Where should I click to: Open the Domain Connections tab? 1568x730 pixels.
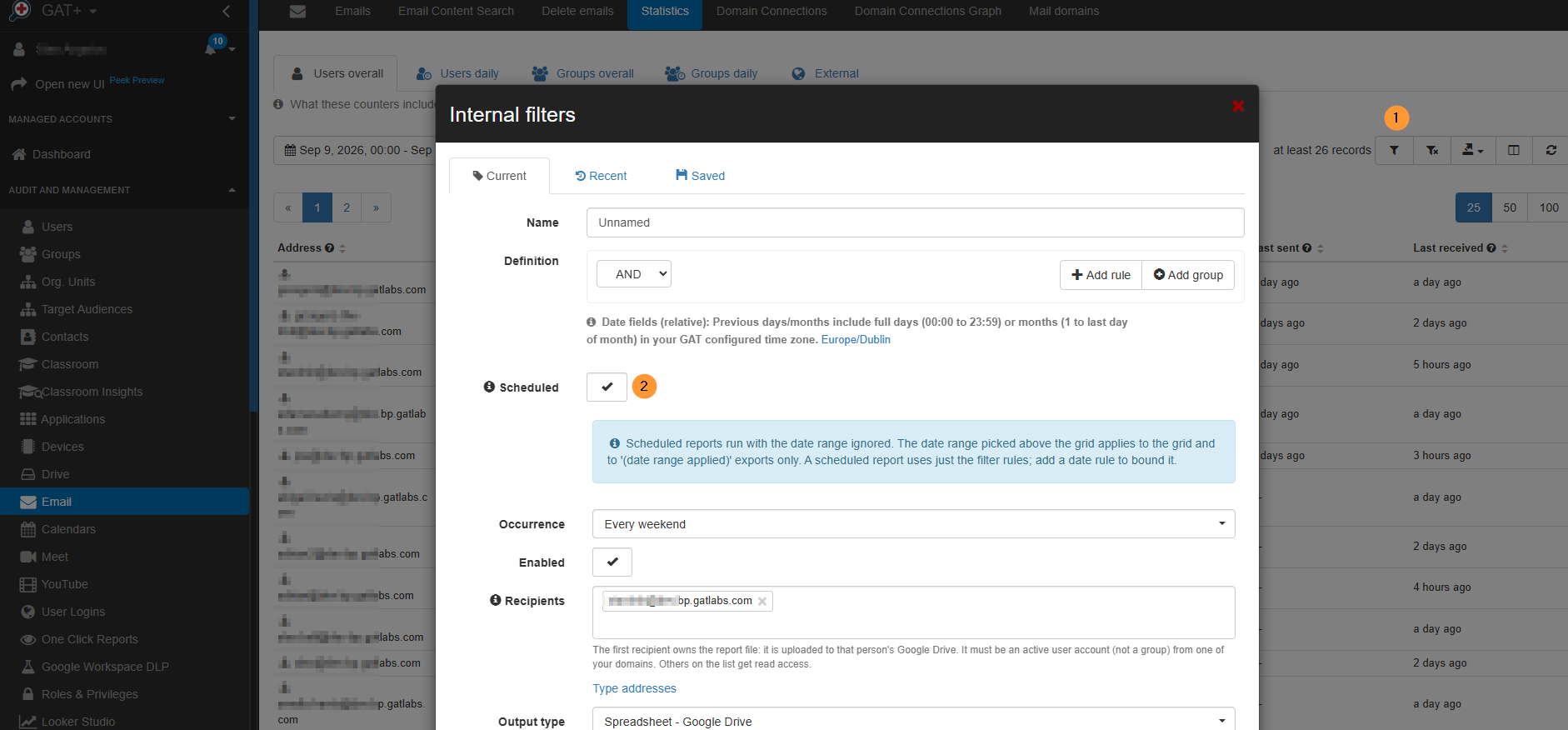point(772,12)
